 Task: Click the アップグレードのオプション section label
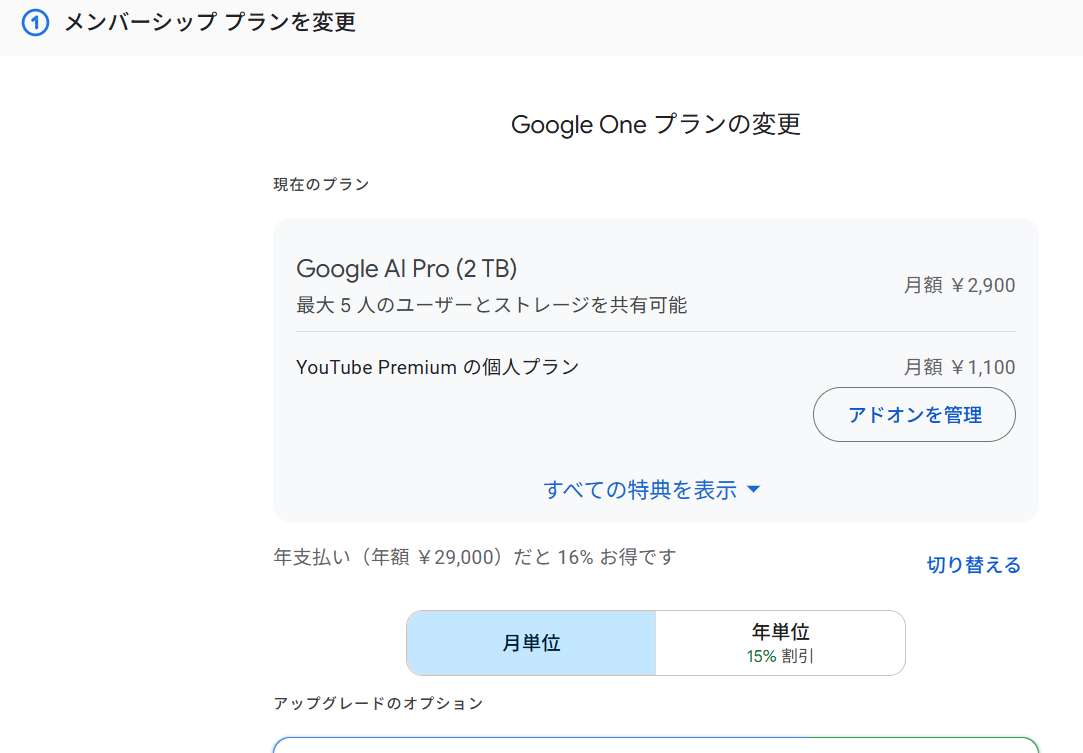[378, 704]
